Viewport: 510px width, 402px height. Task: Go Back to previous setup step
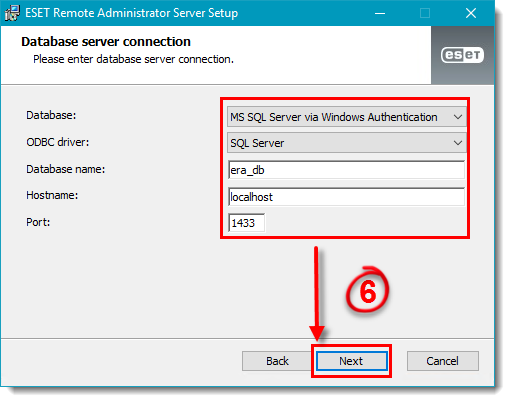(x=277, y=361)
